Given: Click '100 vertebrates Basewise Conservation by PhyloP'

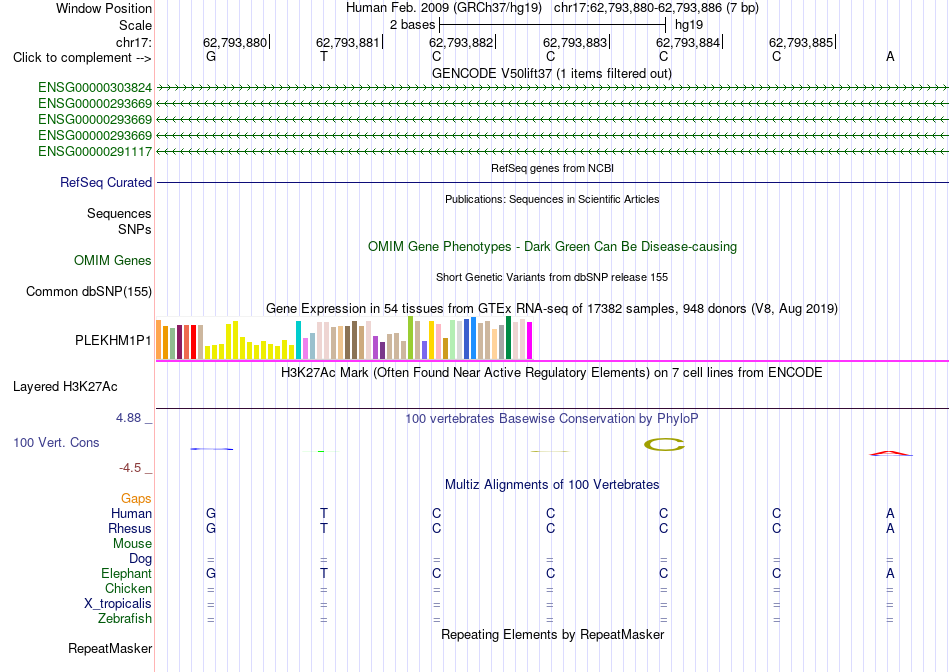Looking at the screenshot, I should pos(551,419).
